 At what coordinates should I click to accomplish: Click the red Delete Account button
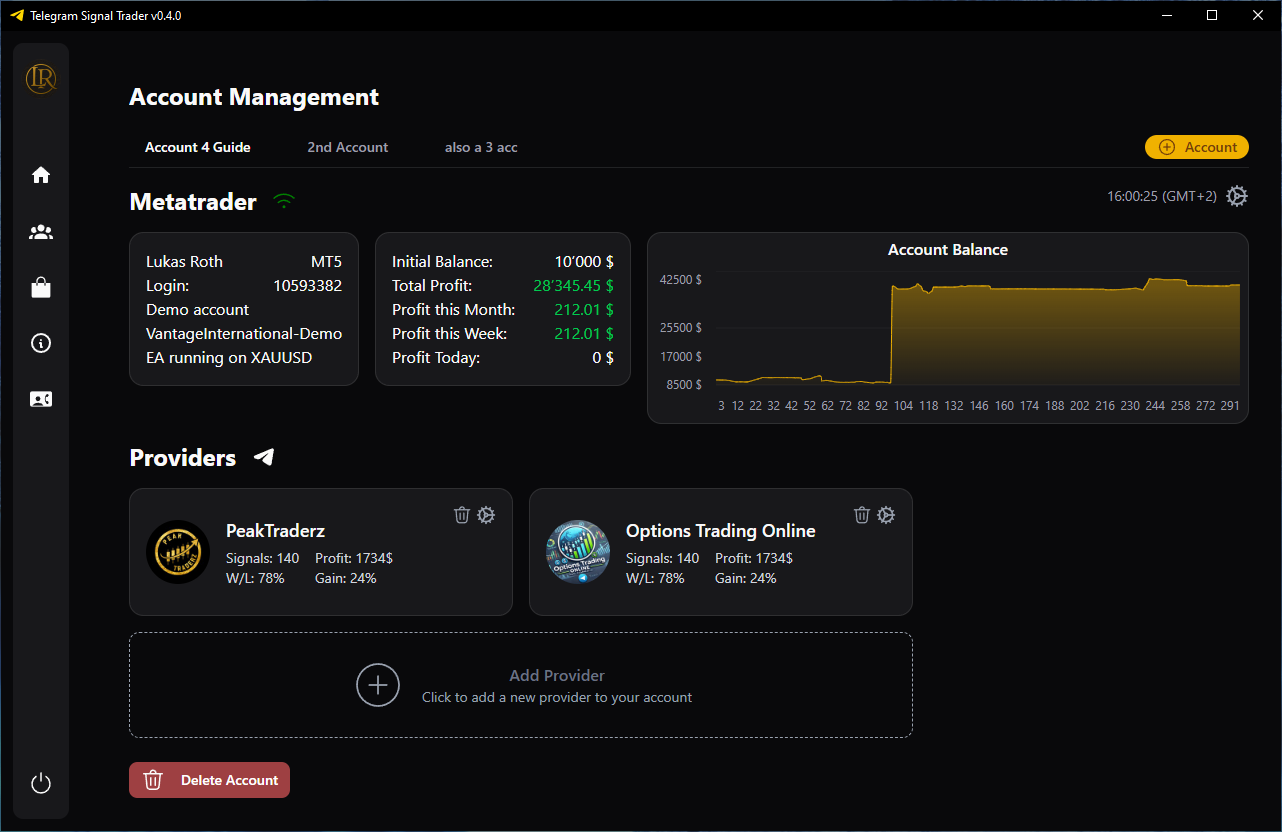pos(210,780)
